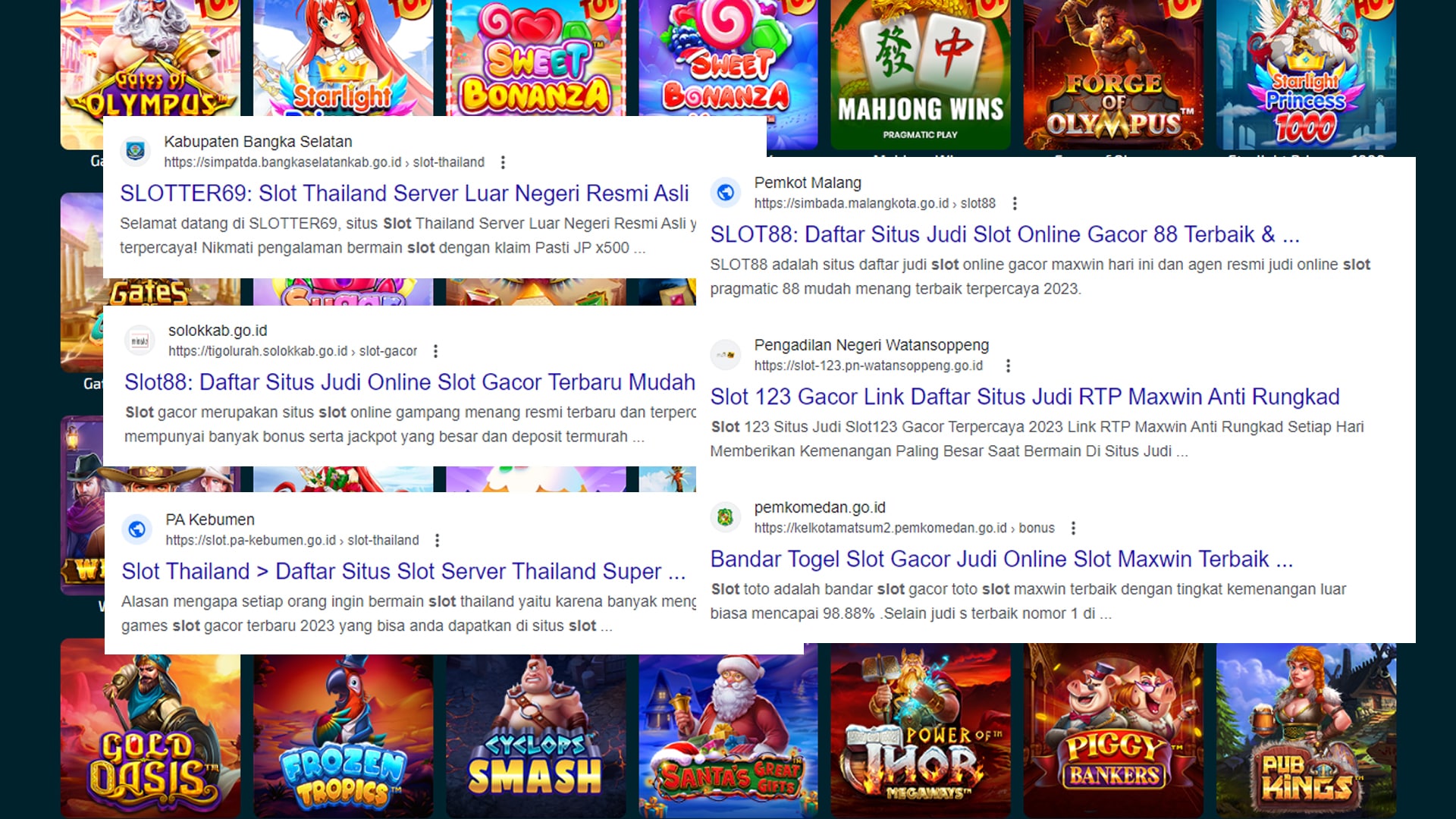Click the PA Kebumen globe favicon
Viewport: 1456px width, 819px height.
click(x=137, y=529)
